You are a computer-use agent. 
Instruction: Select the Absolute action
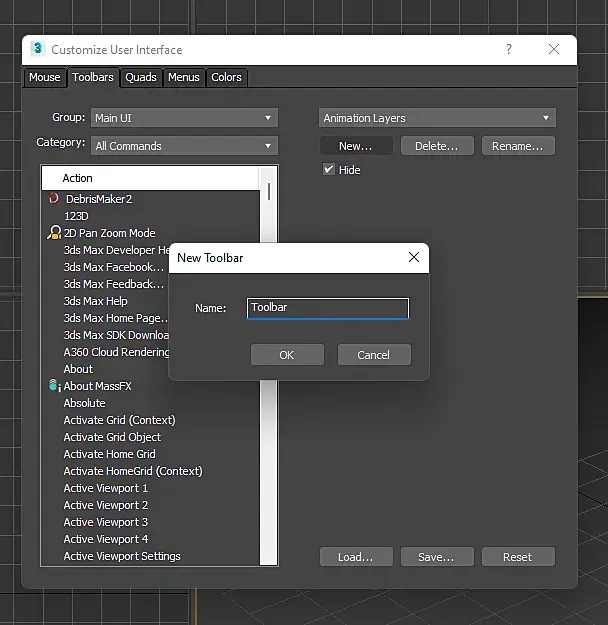[x=85, y=403]
